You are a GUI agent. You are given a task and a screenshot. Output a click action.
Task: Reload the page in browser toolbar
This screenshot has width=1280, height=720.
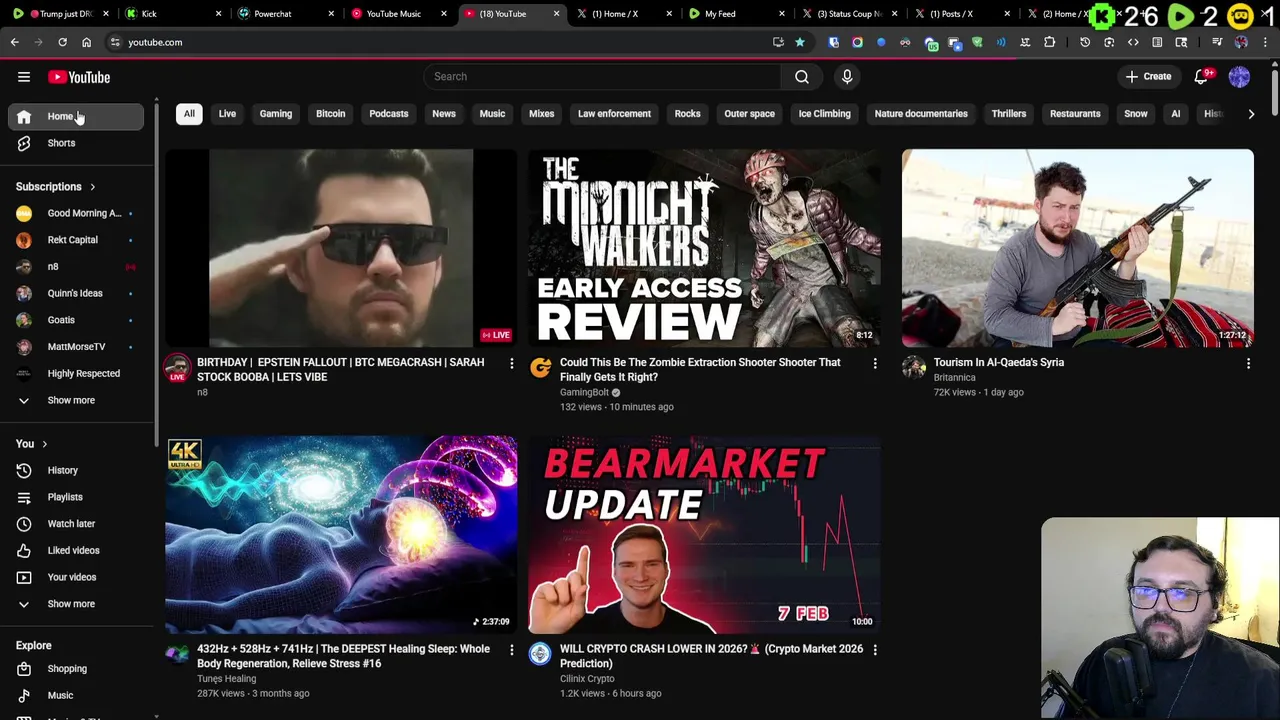click(62, 42)
